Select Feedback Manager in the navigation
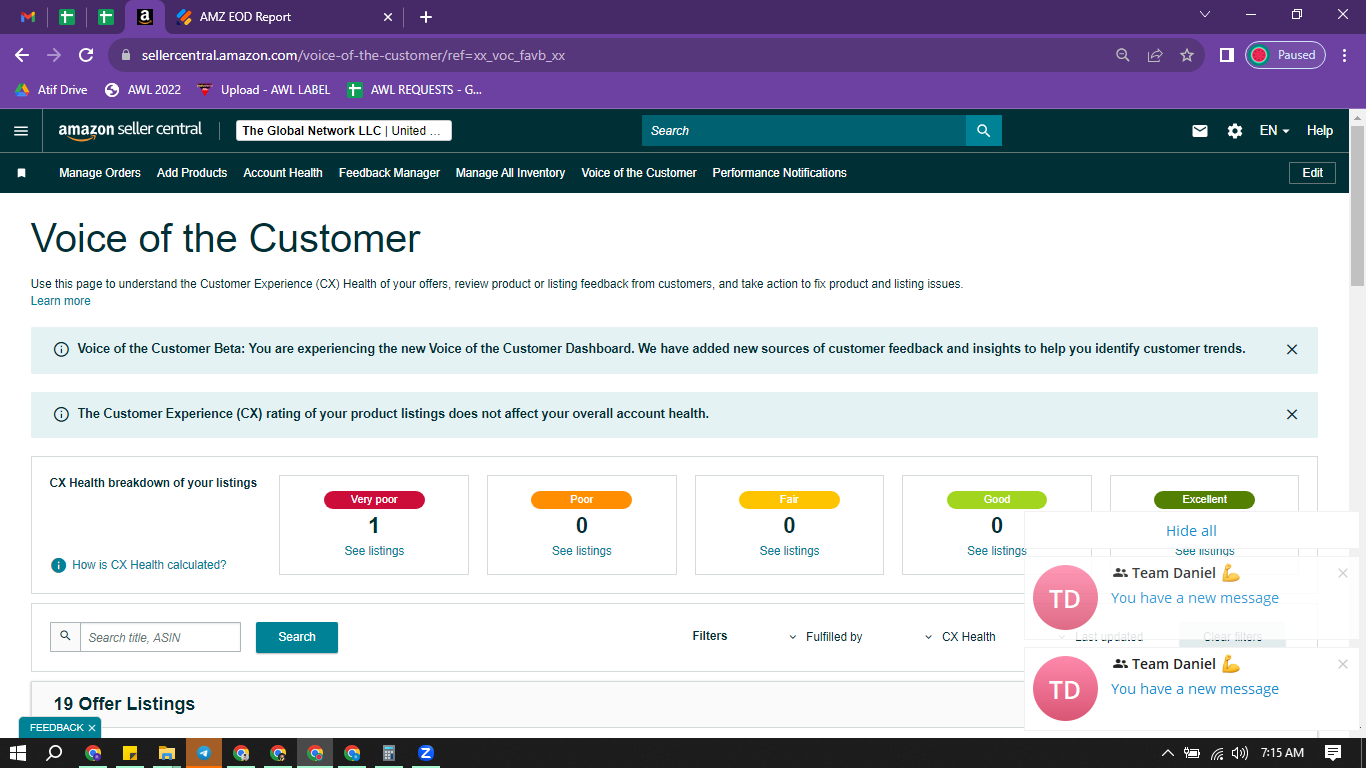Viewport: 1366px width, 768px height. [x=389, y=173]
